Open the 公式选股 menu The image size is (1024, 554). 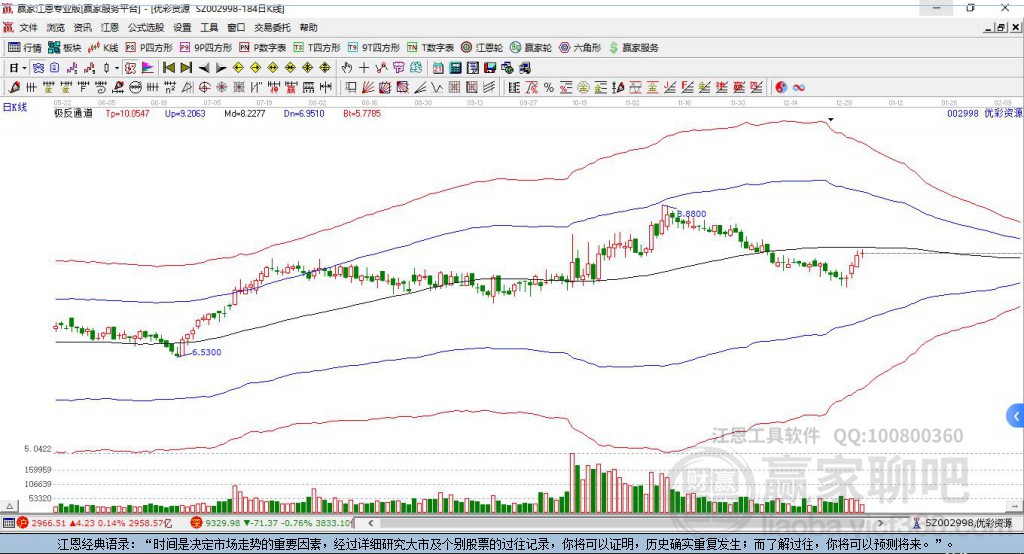pyautogui.click(x=146, y=27)
